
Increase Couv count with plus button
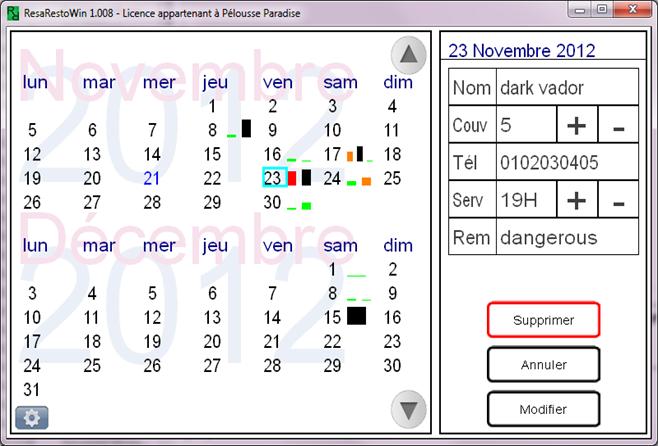click(x=577, y=125)
